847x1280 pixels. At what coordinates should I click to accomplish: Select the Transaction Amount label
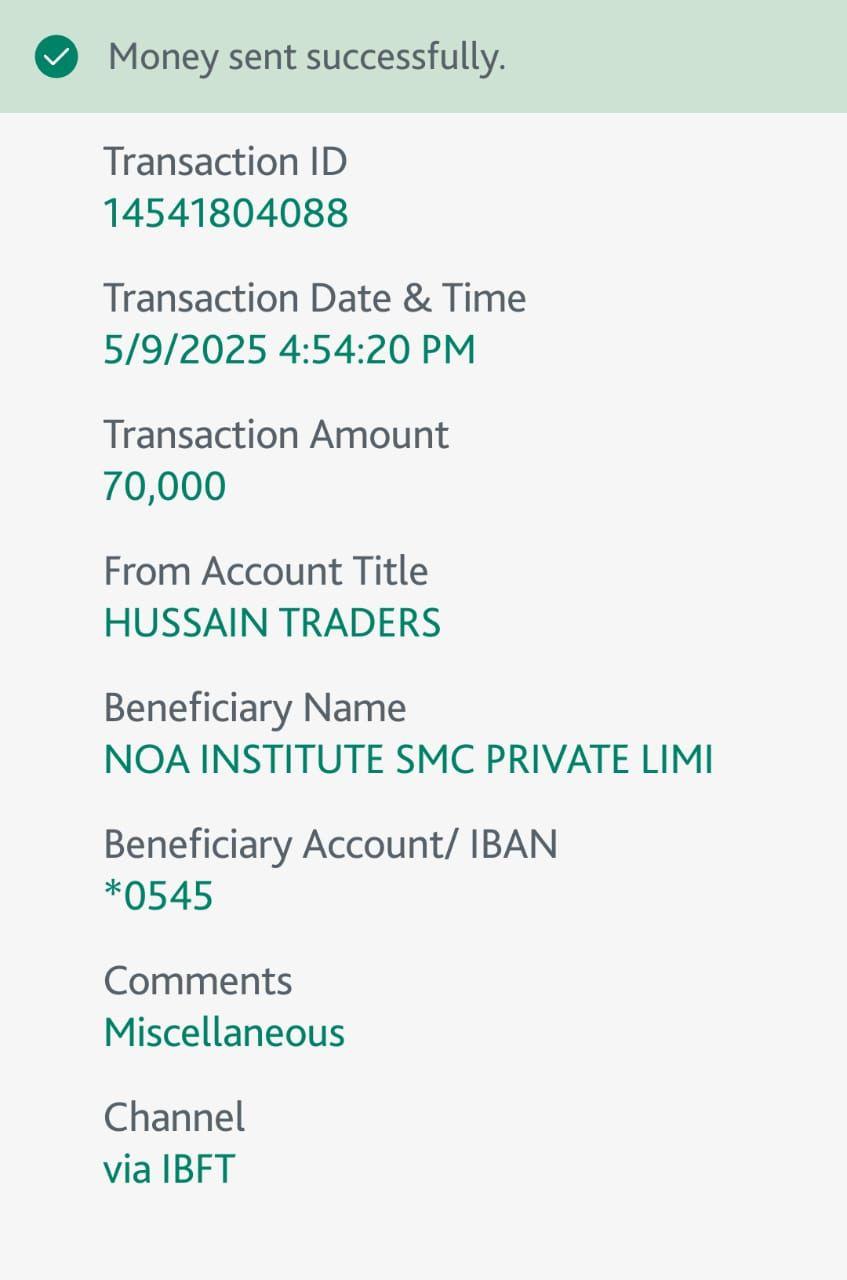tap(276, 435)
